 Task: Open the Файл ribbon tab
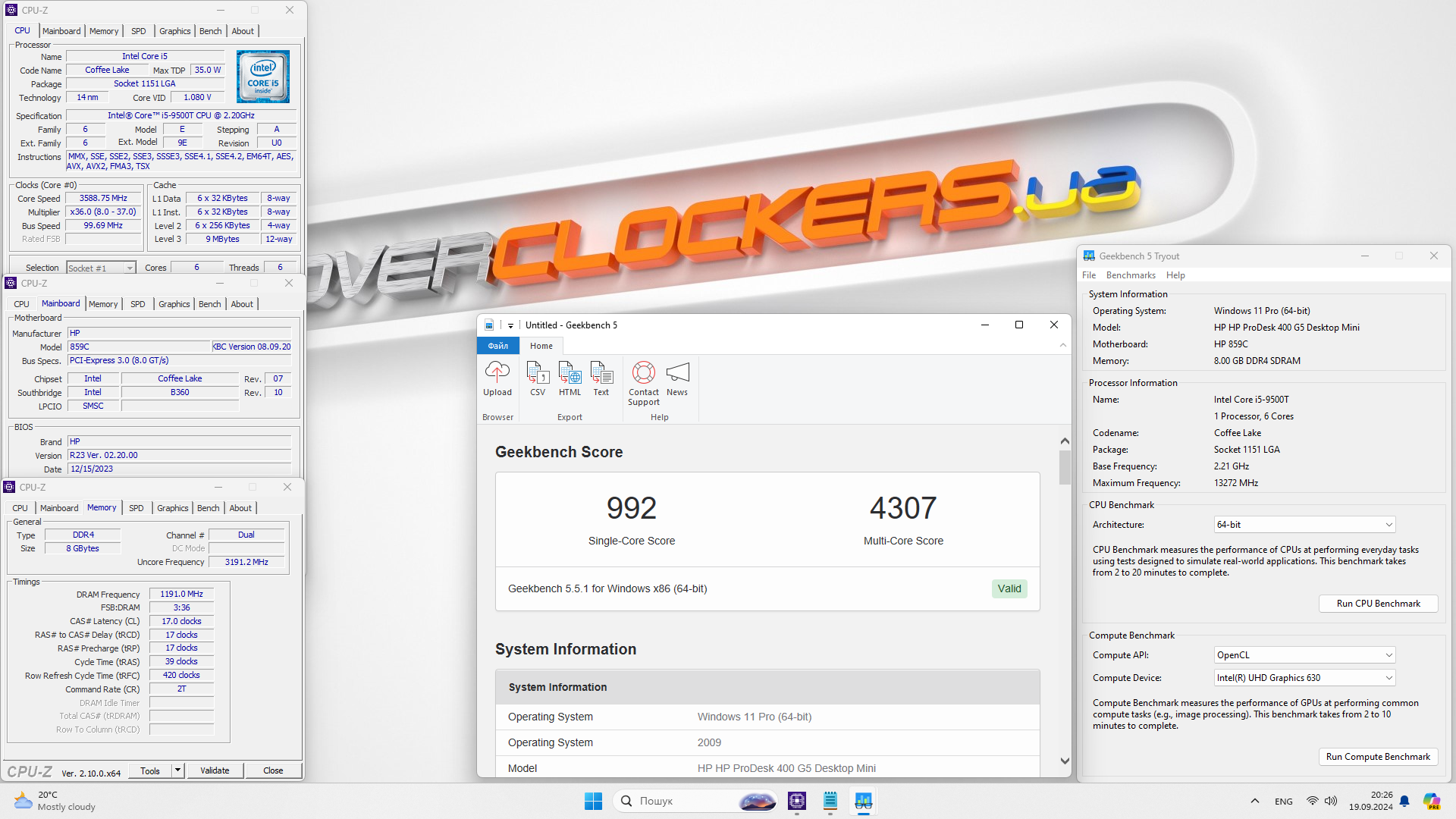[498, 346]
